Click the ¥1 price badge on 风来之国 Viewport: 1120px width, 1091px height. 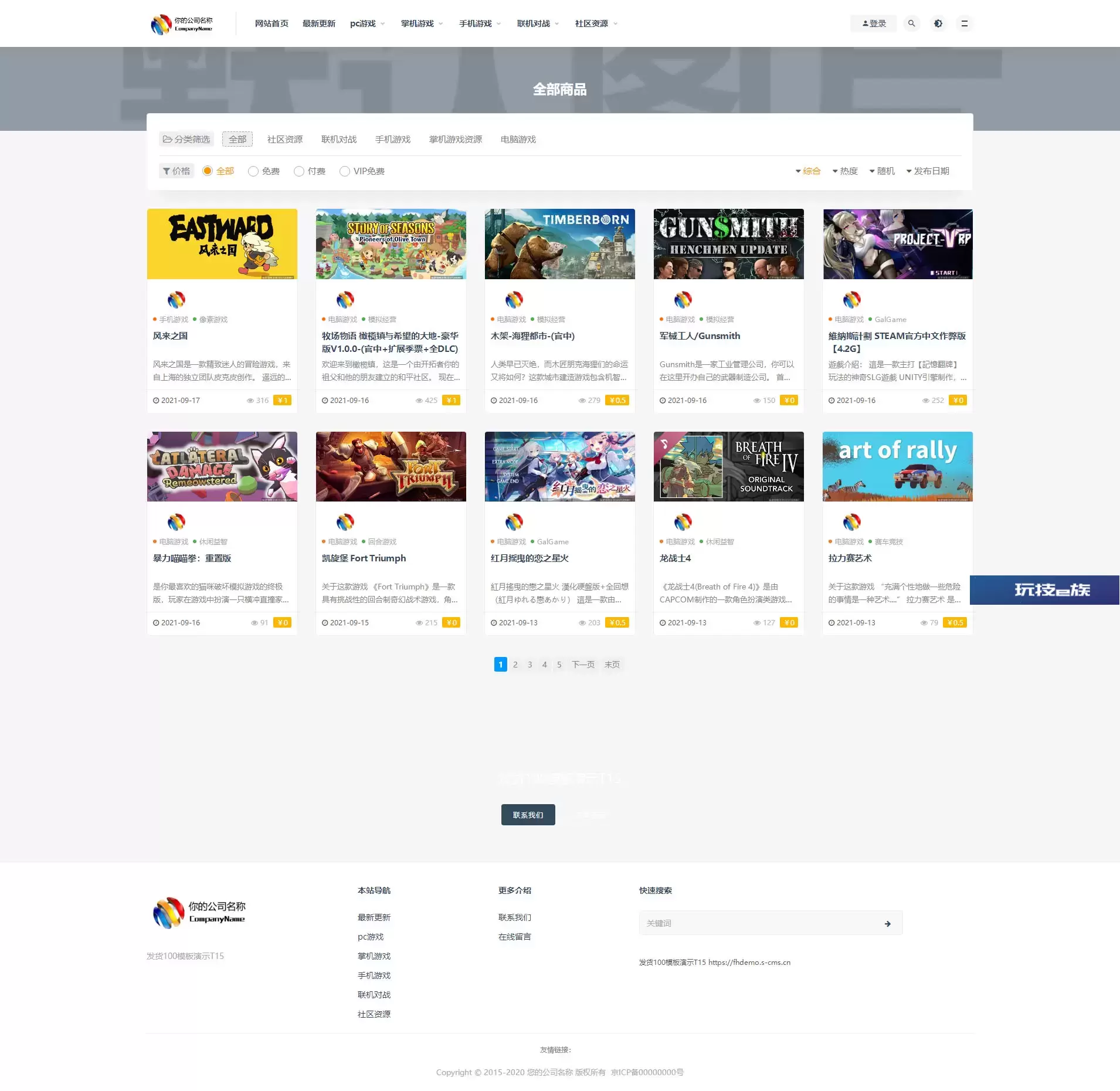click(x=283, y=401)
